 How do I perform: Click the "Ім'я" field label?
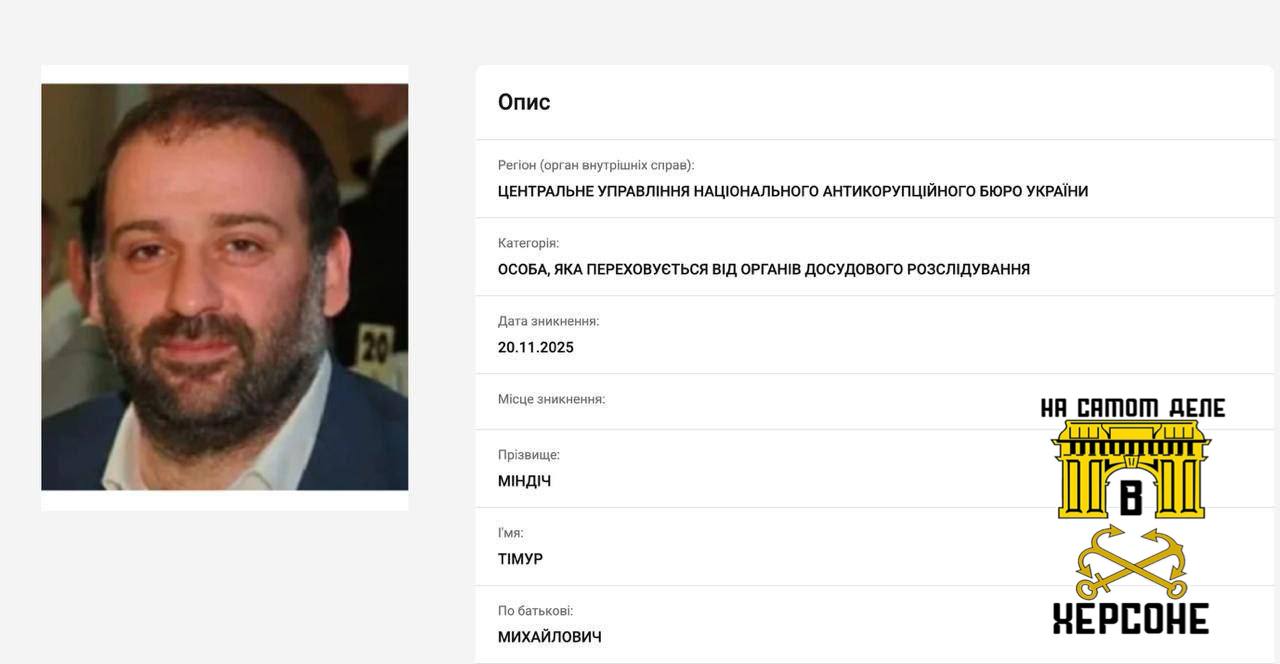510,533
